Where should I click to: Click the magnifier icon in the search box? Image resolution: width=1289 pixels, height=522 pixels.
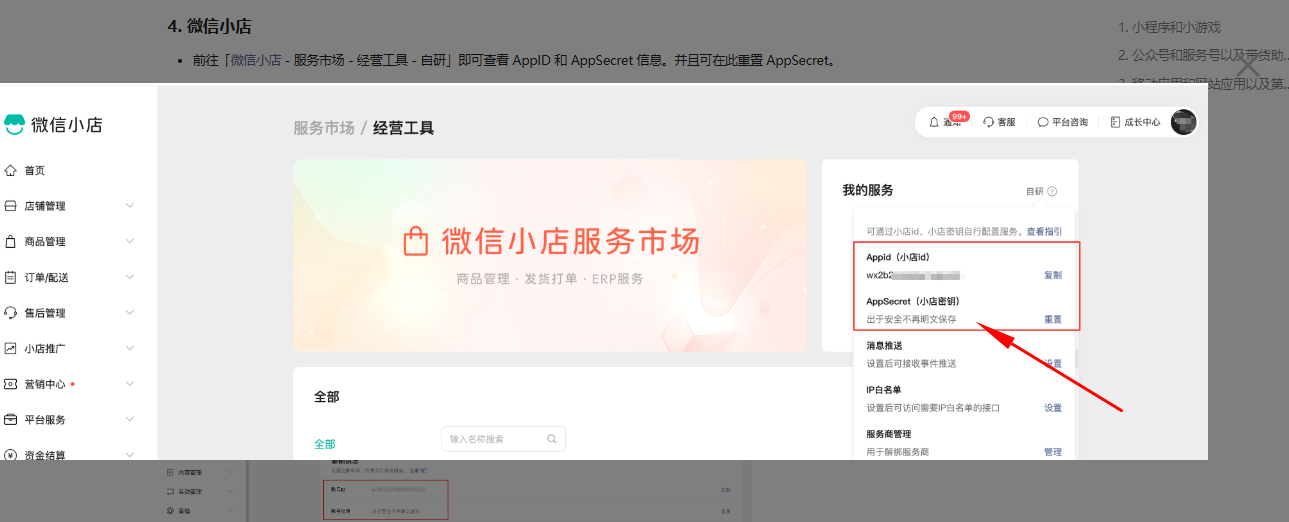coord(551,439)
